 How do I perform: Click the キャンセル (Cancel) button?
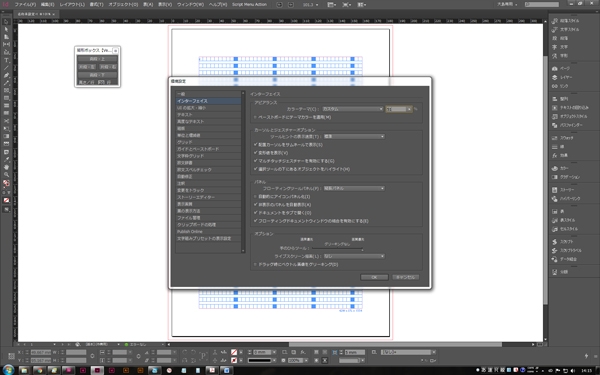(406, 277)
